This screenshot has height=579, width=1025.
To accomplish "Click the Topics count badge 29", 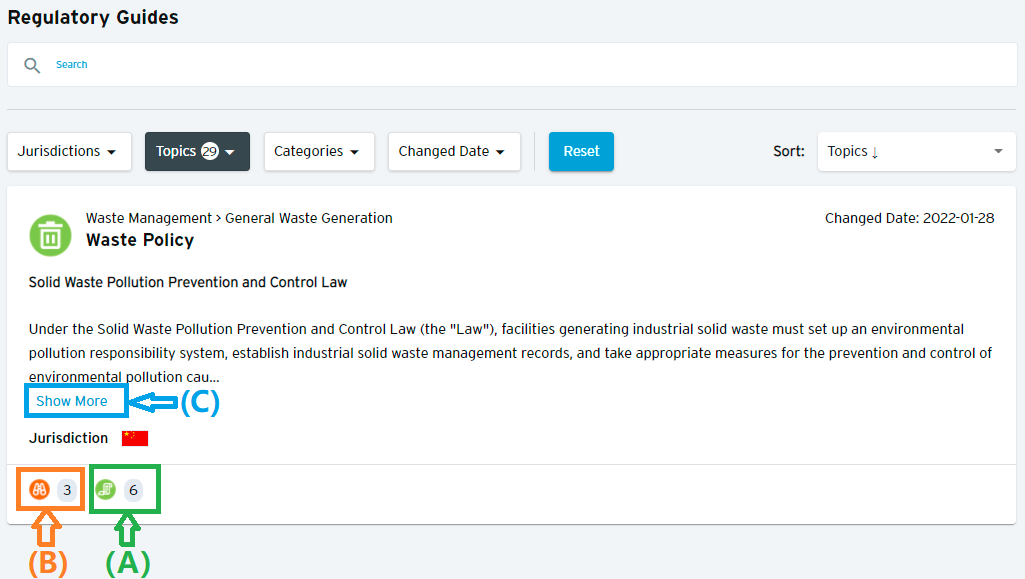I will [x=210, y=152].
